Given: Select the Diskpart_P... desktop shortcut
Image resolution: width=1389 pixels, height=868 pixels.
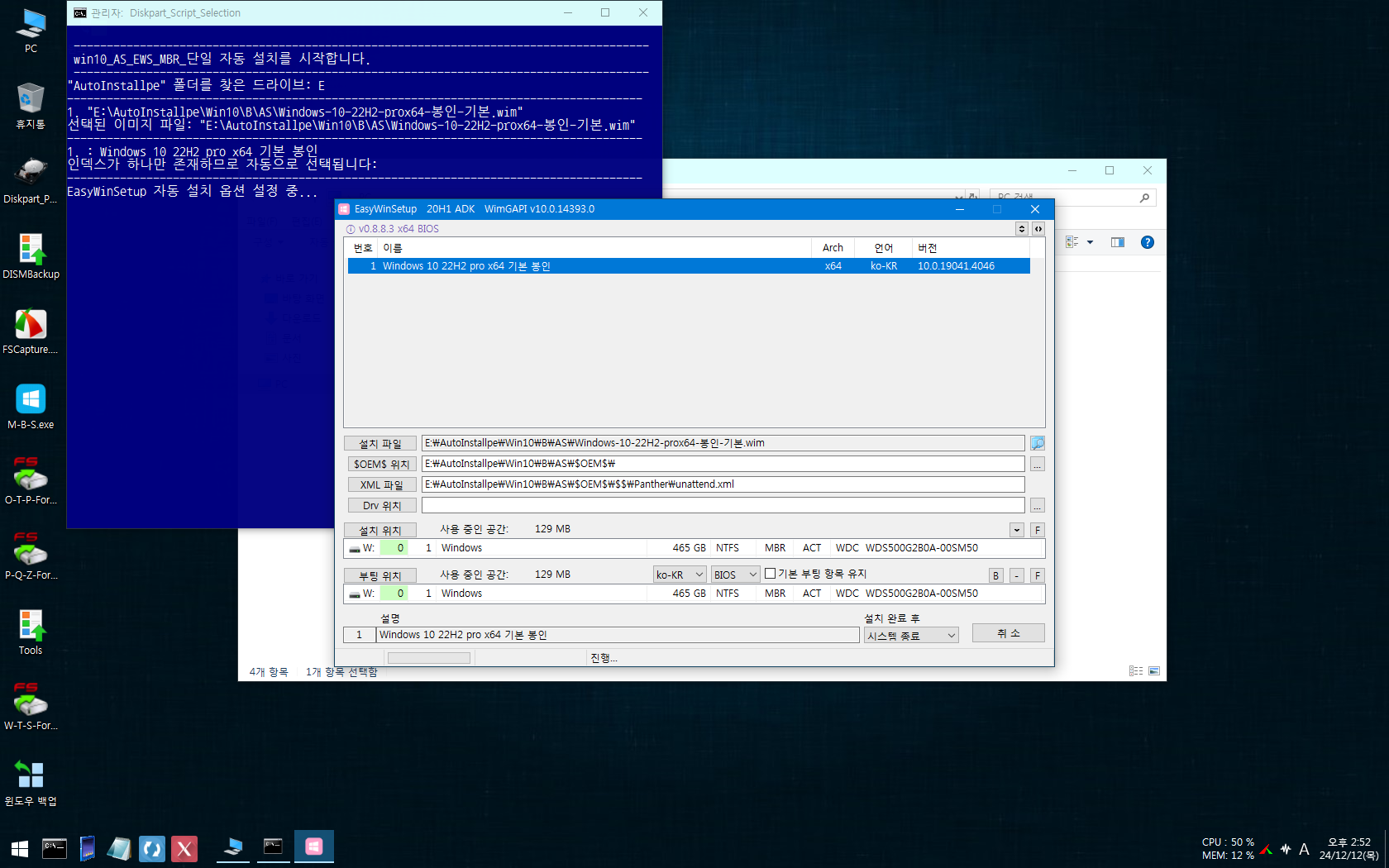Looking at the screenshot, I should coord(31,181).
